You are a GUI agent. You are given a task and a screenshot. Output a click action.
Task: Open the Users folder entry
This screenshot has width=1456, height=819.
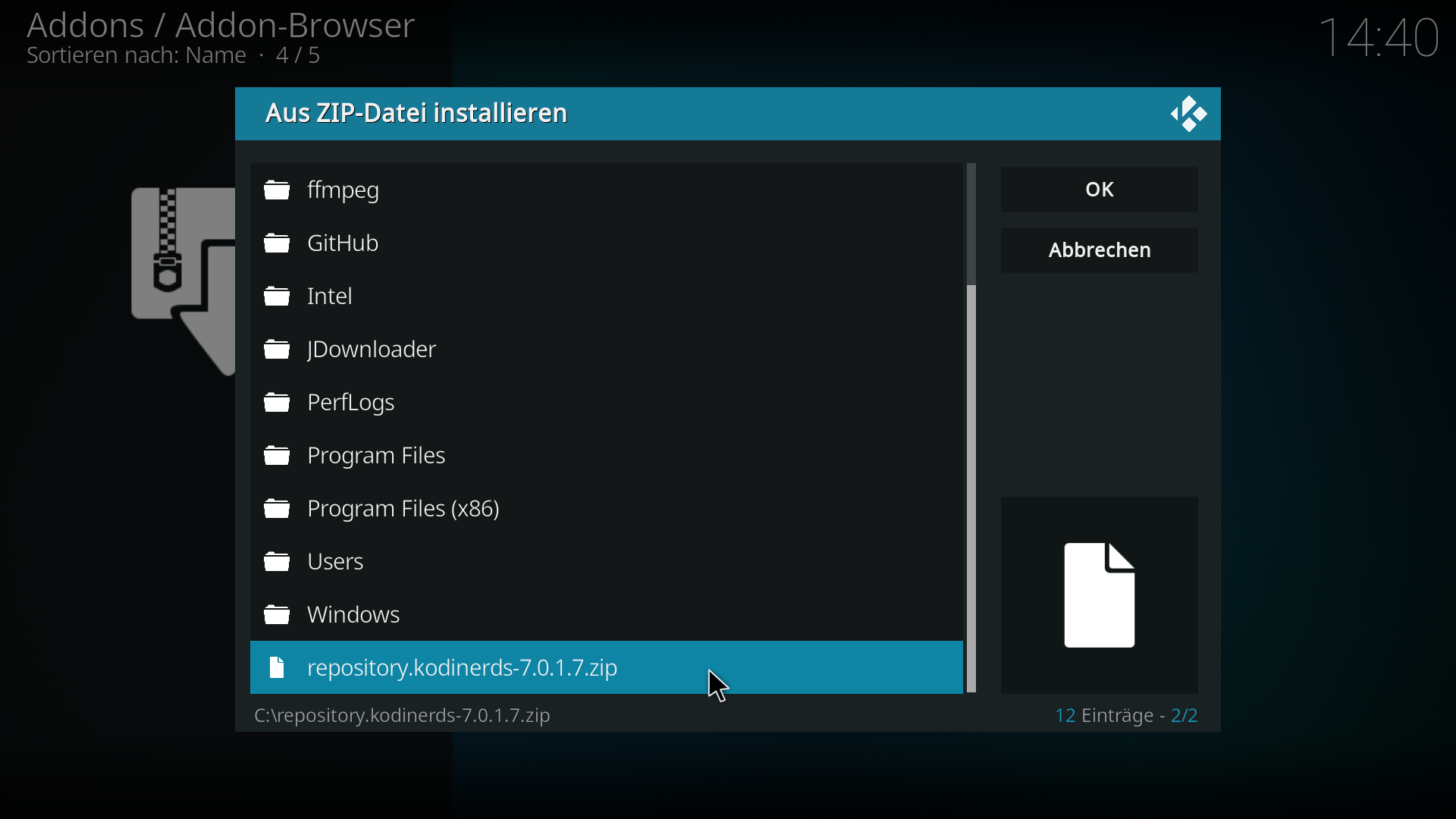pyautogui.click(x=607, y=562)
